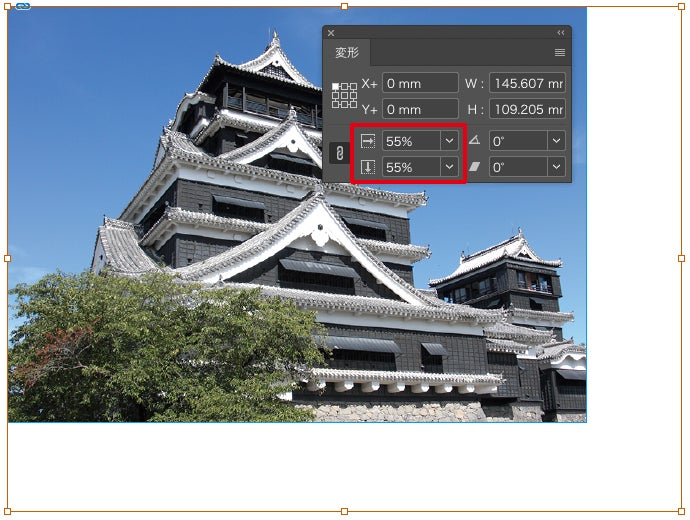Click the bottom-left frame corner handle
Viewport: 690px width, 520px height.
click(7, 511)
